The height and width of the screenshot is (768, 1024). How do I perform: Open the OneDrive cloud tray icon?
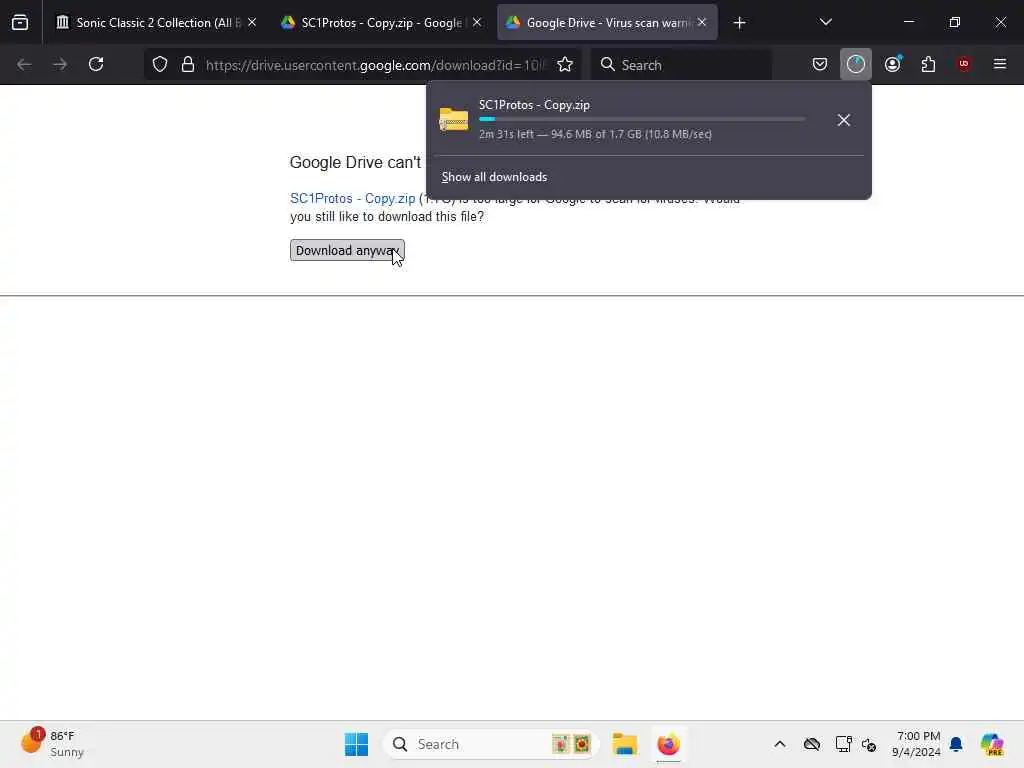[x=812, y=744]
